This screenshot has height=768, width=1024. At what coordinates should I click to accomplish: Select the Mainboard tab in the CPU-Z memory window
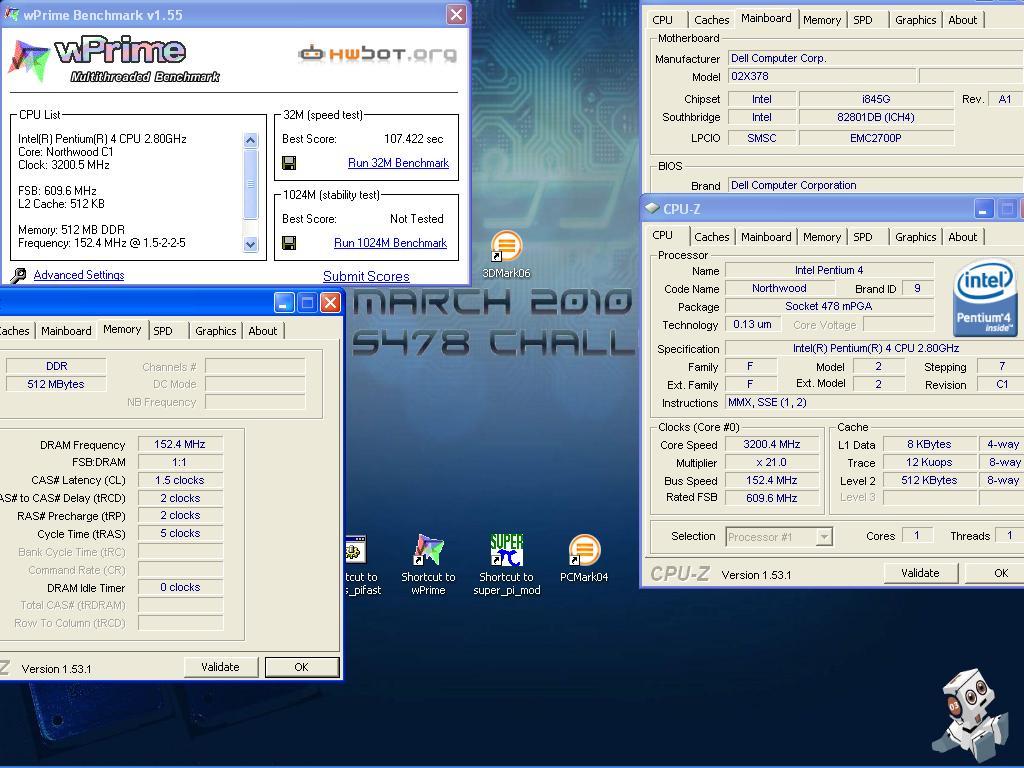tap(66, 331)
